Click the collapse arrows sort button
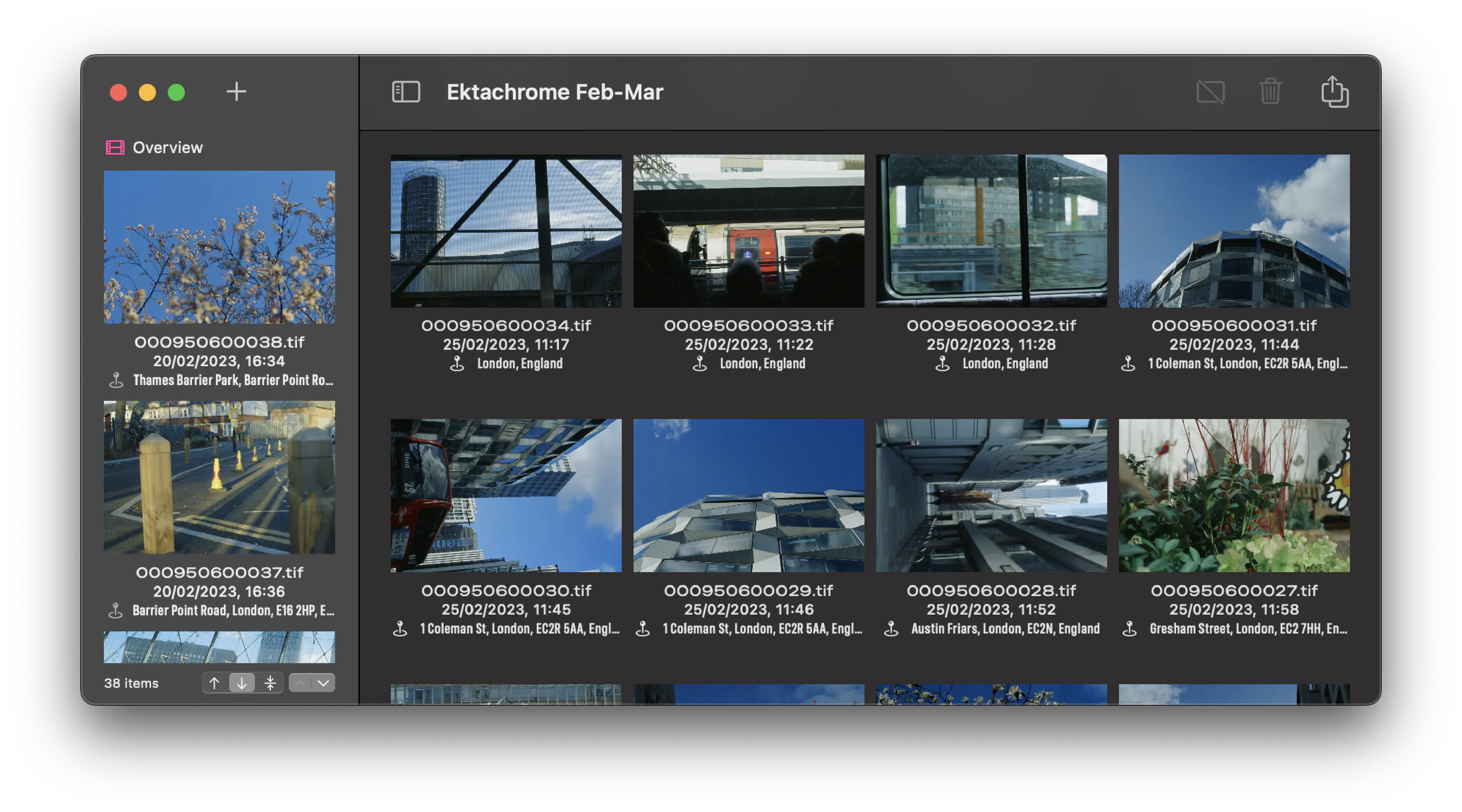Screen dimensions: 1462x812 (270, 683)
